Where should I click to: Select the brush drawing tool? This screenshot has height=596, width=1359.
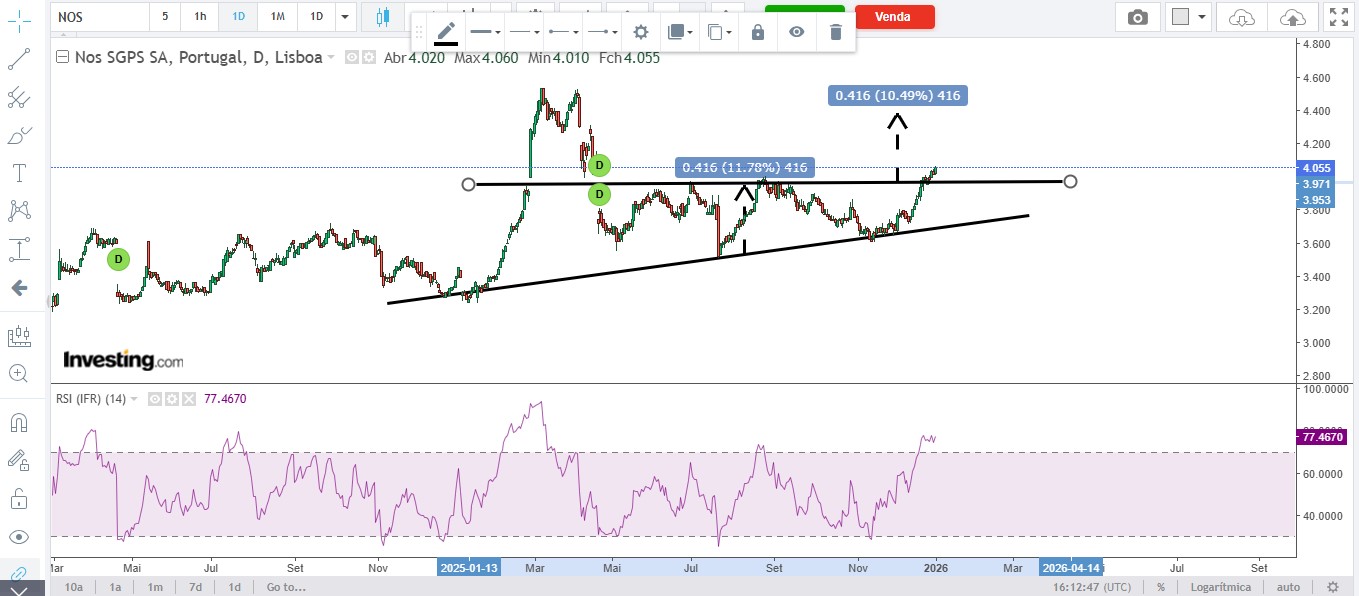tap(18, 135)
